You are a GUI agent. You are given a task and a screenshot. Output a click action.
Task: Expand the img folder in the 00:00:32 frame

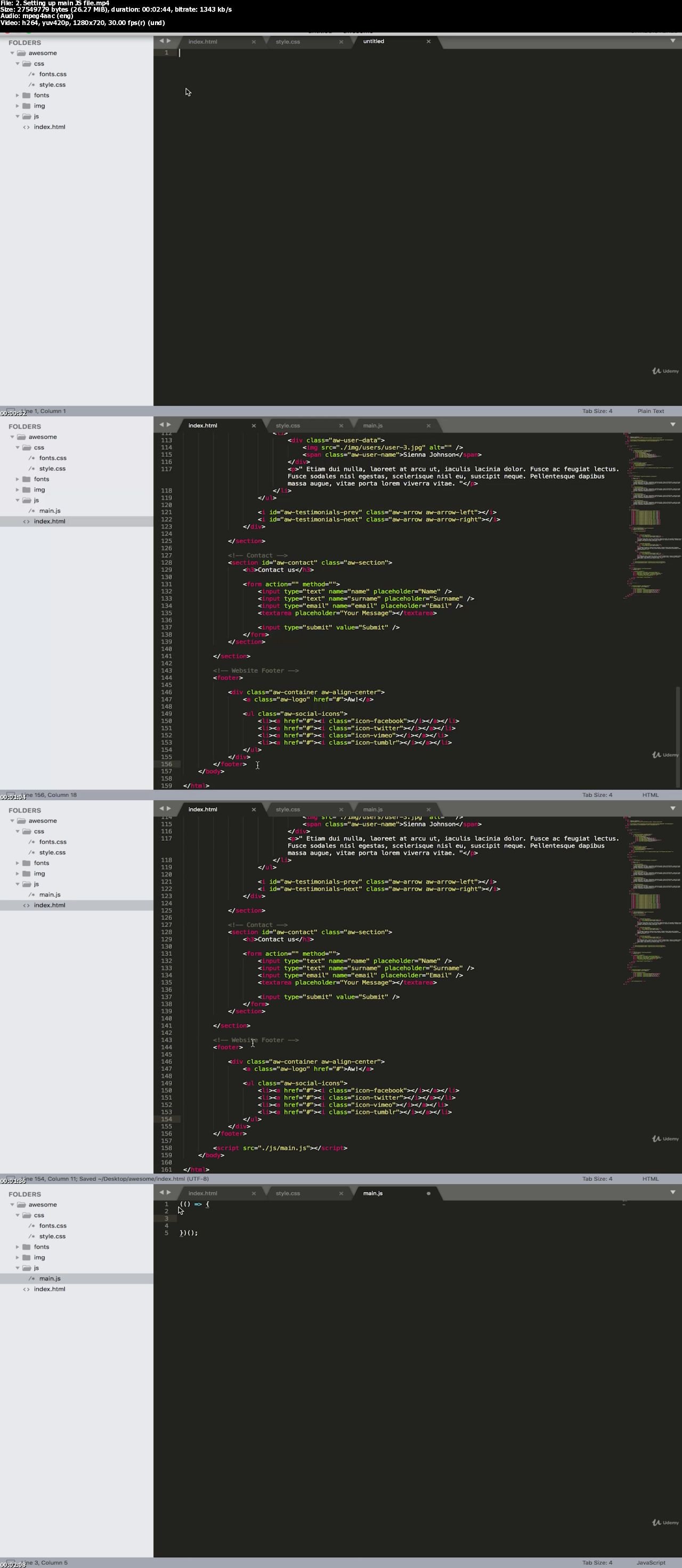click(x=18, y=106)
